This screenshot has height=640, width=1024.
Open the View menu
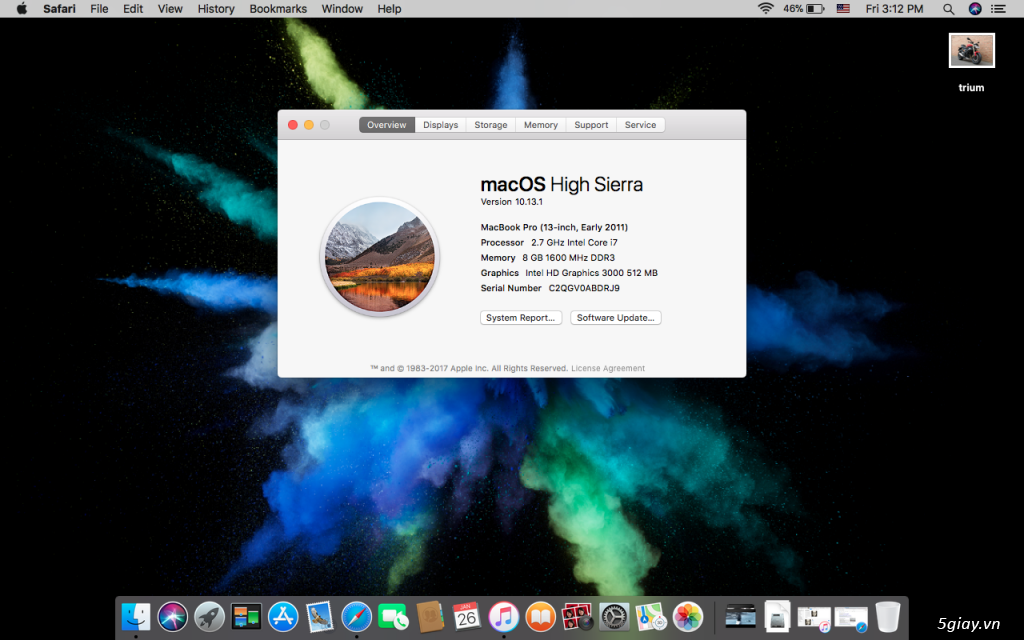170,8
